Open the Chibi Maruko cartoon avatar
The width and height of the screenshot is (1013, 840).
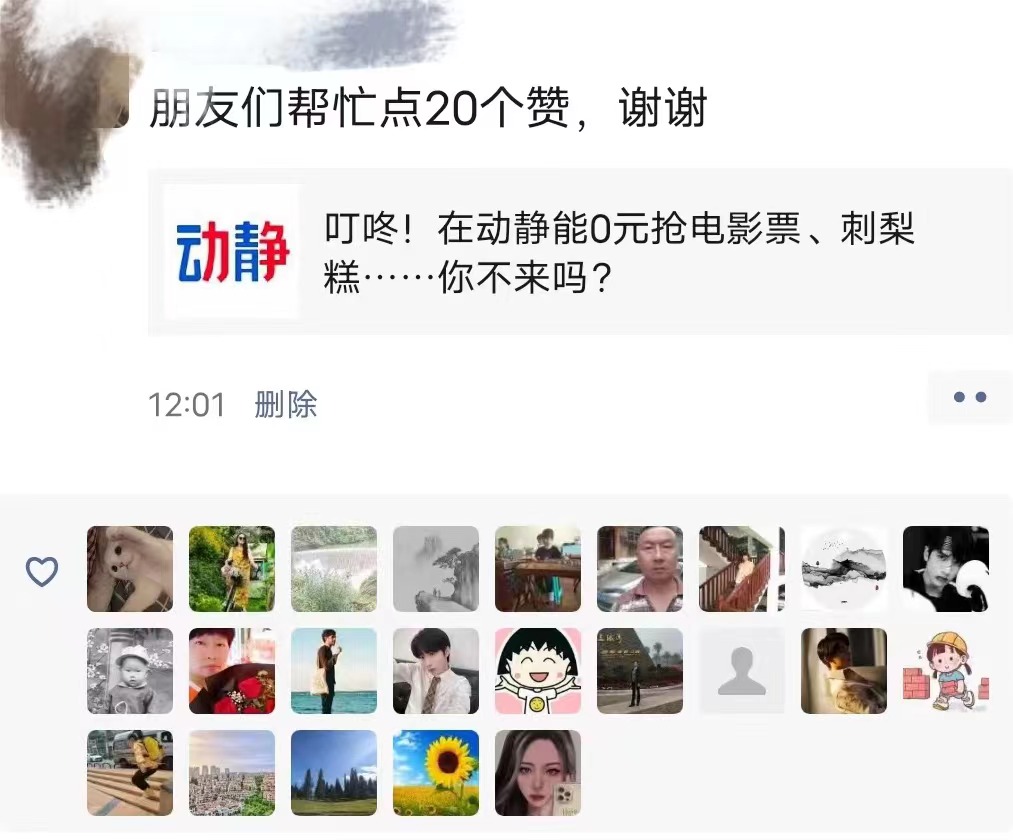point(538,671)
